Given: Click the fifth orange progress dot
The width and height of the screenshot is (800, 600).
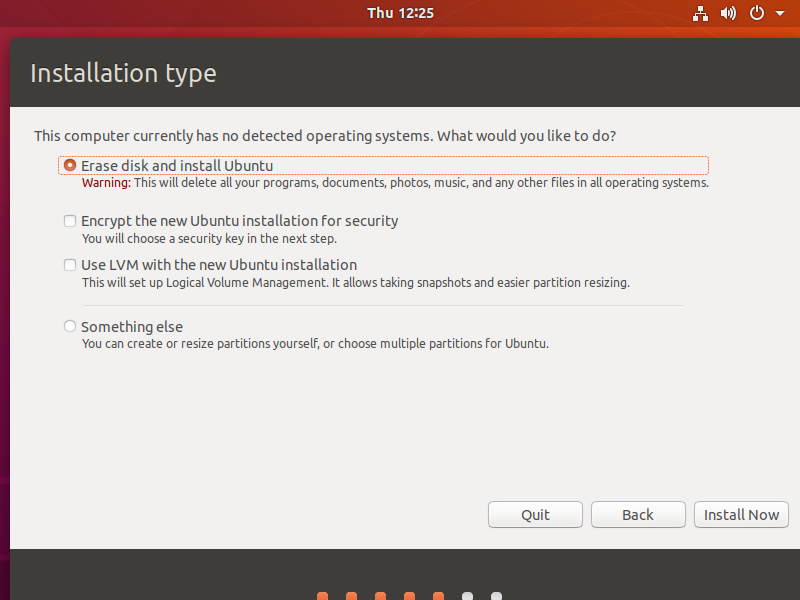Looking at the screenshot, I should point(438,597).
